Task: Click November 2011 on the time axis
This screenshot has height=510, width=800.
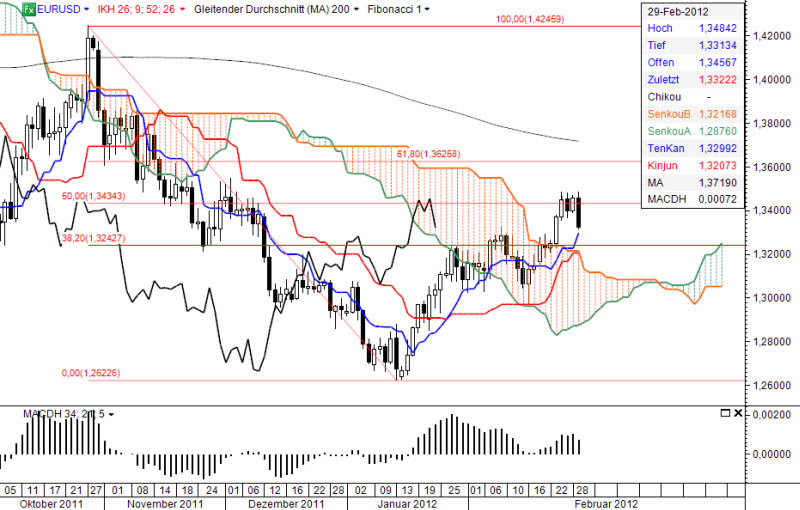Action: coord(165,504)
